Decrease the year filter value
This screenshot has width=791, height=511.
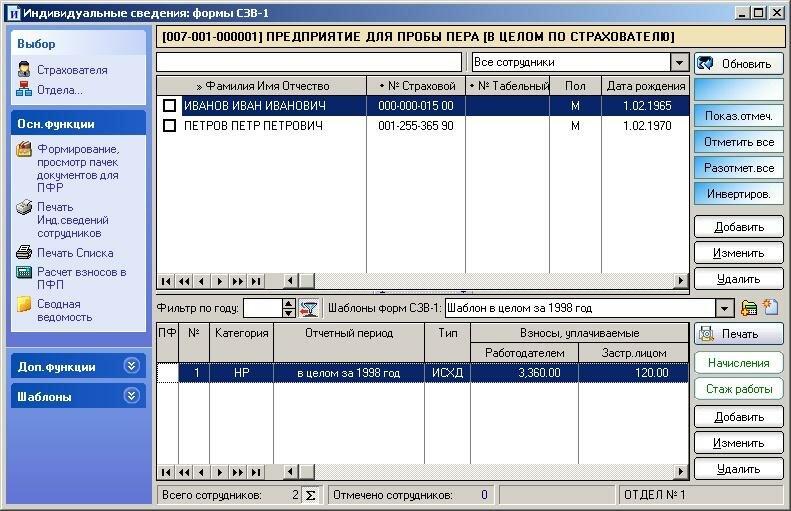[289, 313]
